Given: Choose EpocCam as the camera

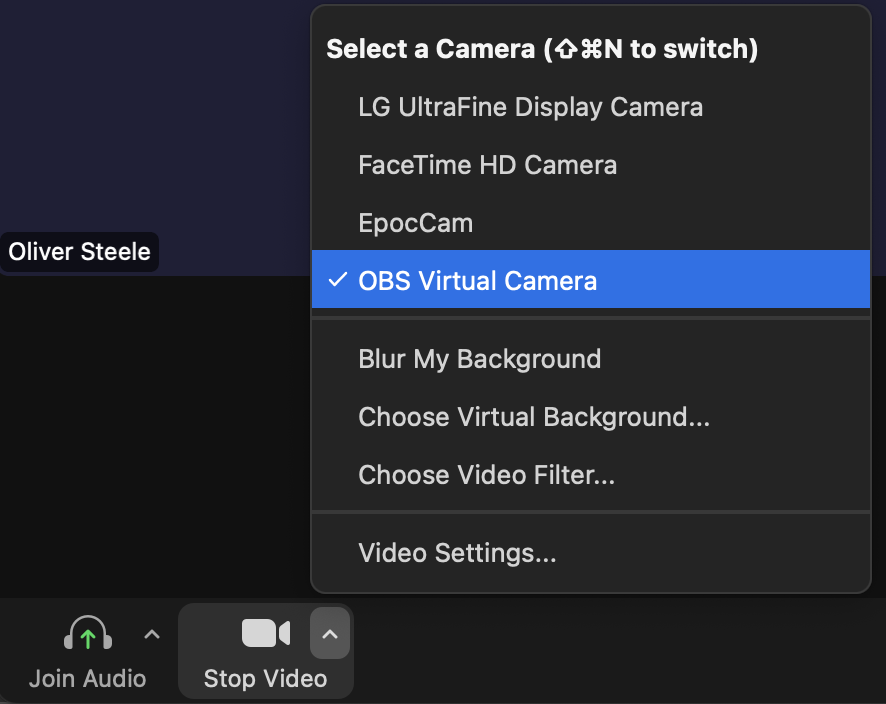Looking at the screenshot, I should (x=415, y=223).
